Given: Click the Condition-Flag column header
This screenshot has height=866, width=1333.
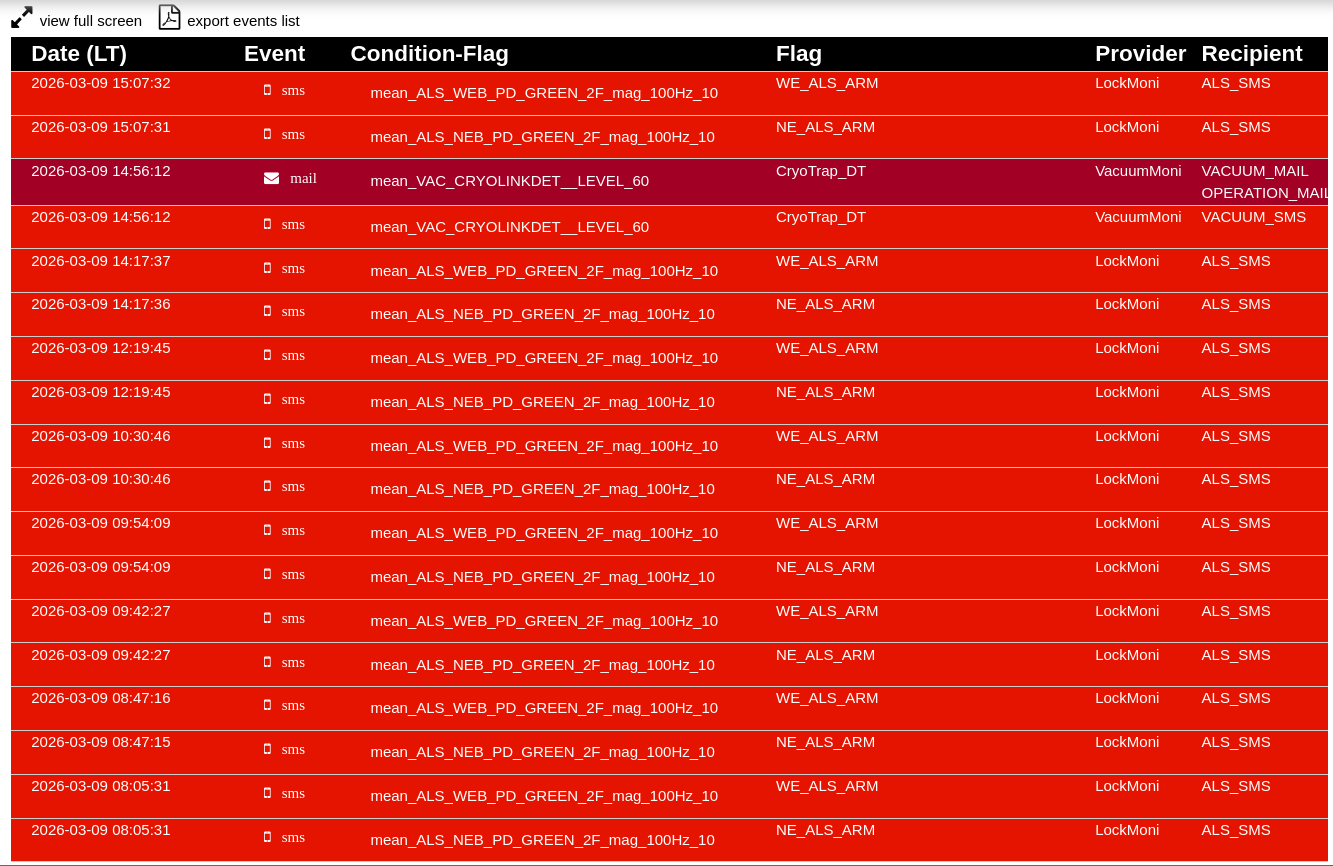Looking at the screenshot, I should click(x=429, y=54).
